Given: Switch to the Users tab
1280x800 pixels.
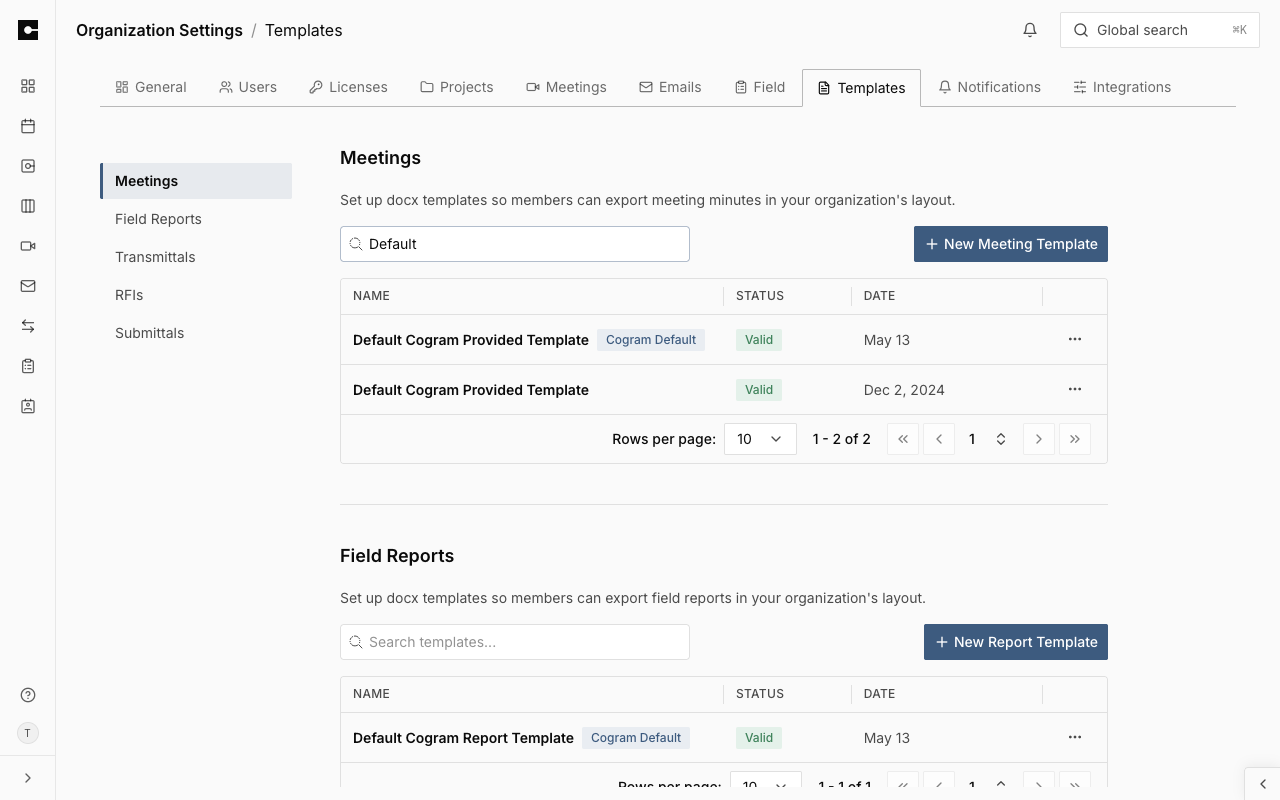Looking at the screenshot, I should click(248, 87).
